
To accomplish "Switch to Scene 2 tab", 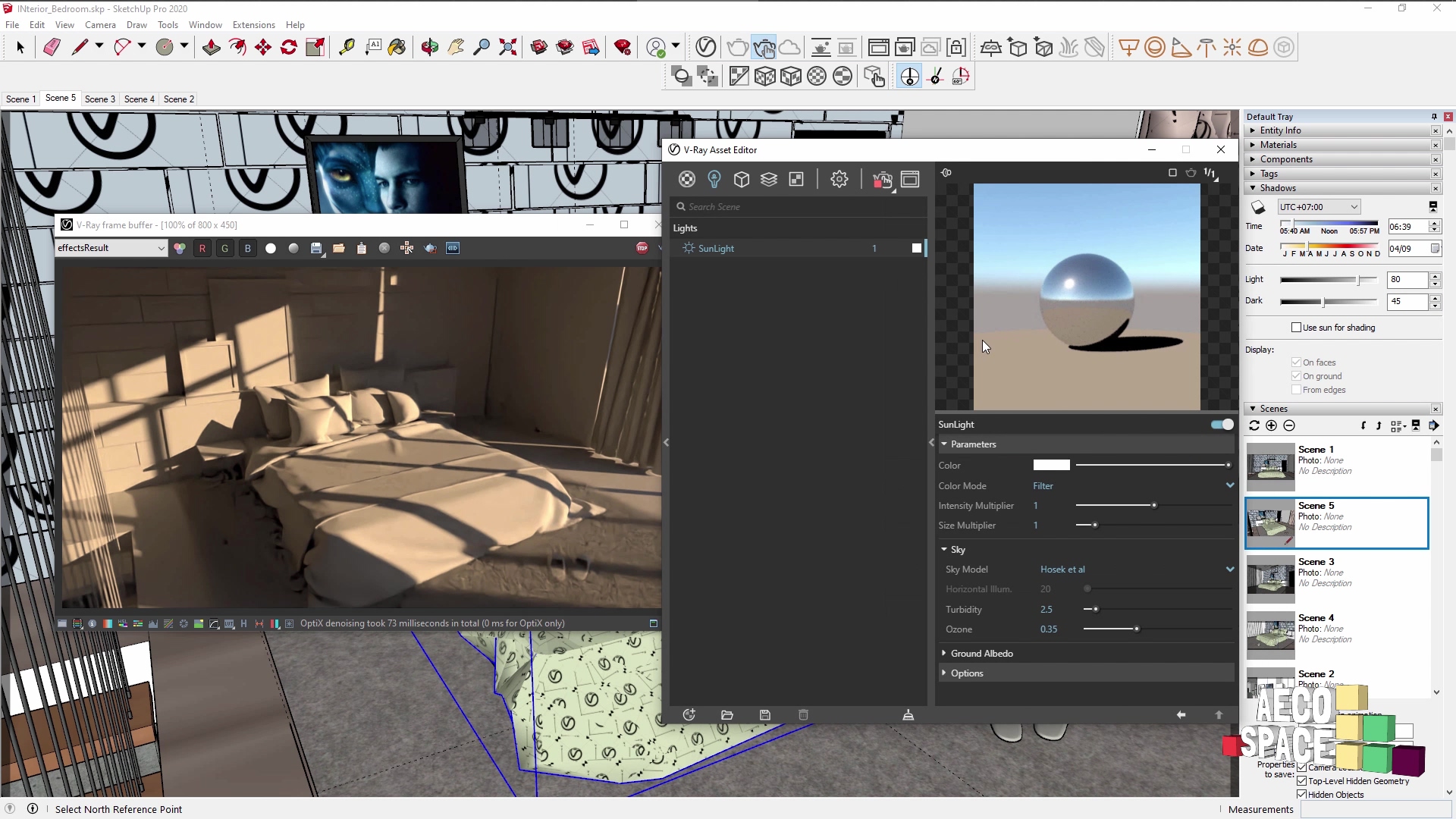I will pos(178,99).
